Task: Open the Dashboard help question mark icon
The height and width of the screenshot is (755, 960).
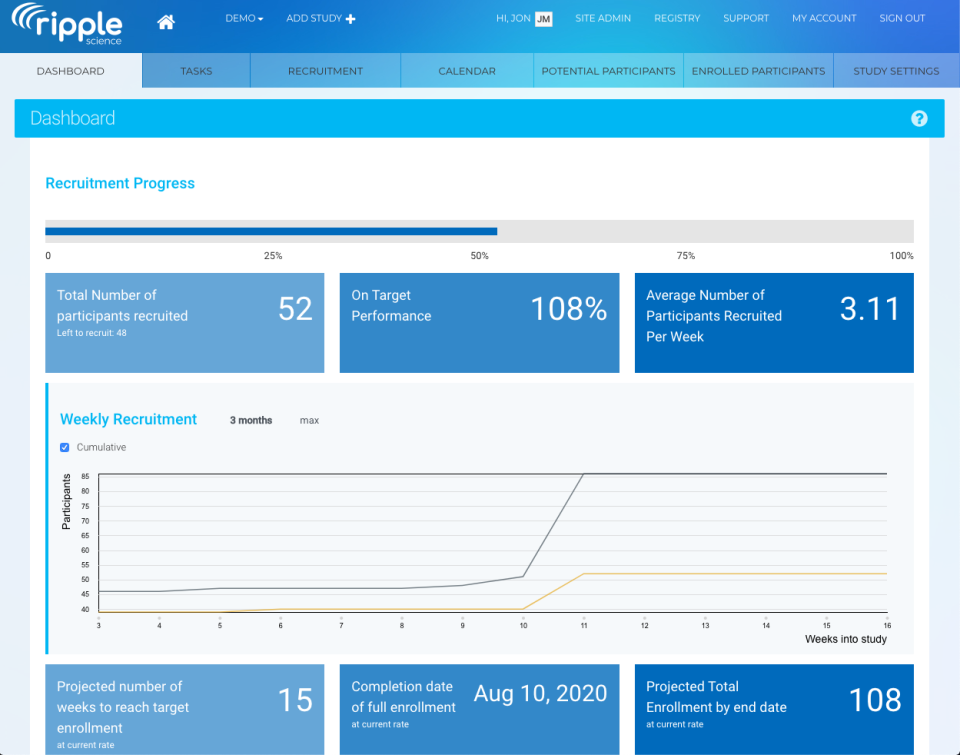Action: pos(919,118)
